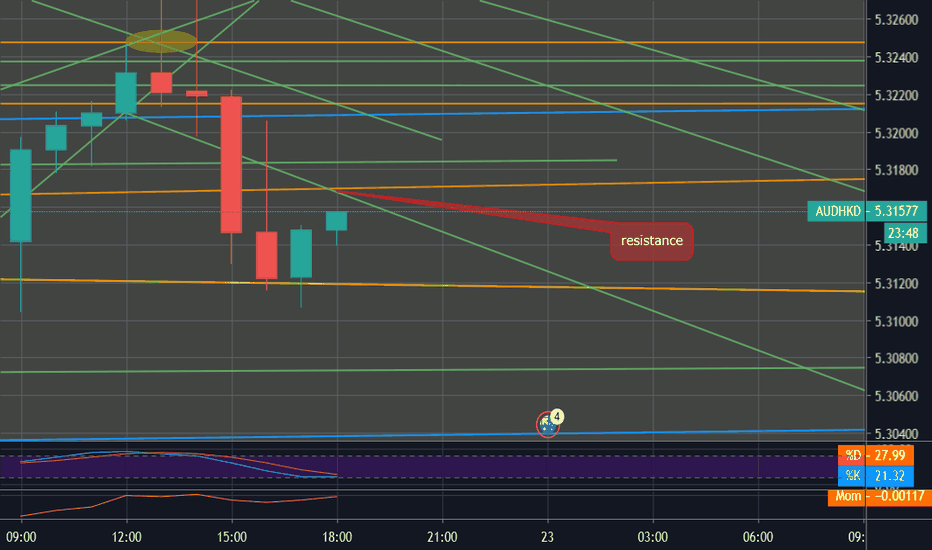932x550 pixels.
Task: Click the 5.32200 price axis label
Action: [896, 95]
